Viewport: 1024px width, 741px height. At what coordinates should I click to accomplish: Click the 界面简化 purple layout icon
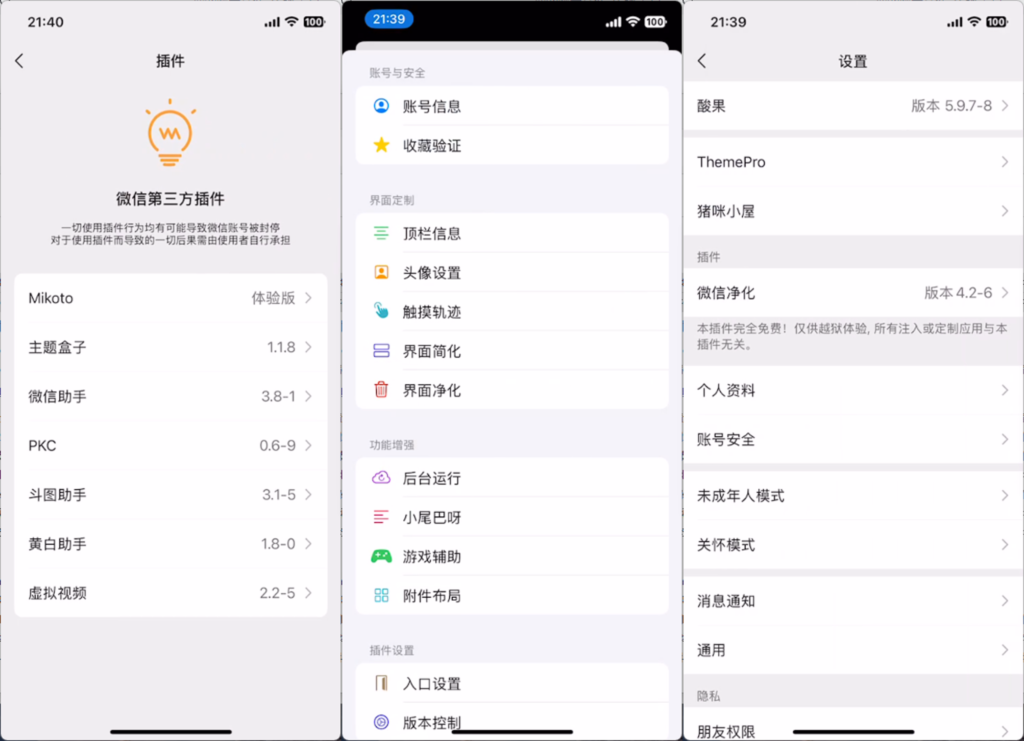pos(381,351)
